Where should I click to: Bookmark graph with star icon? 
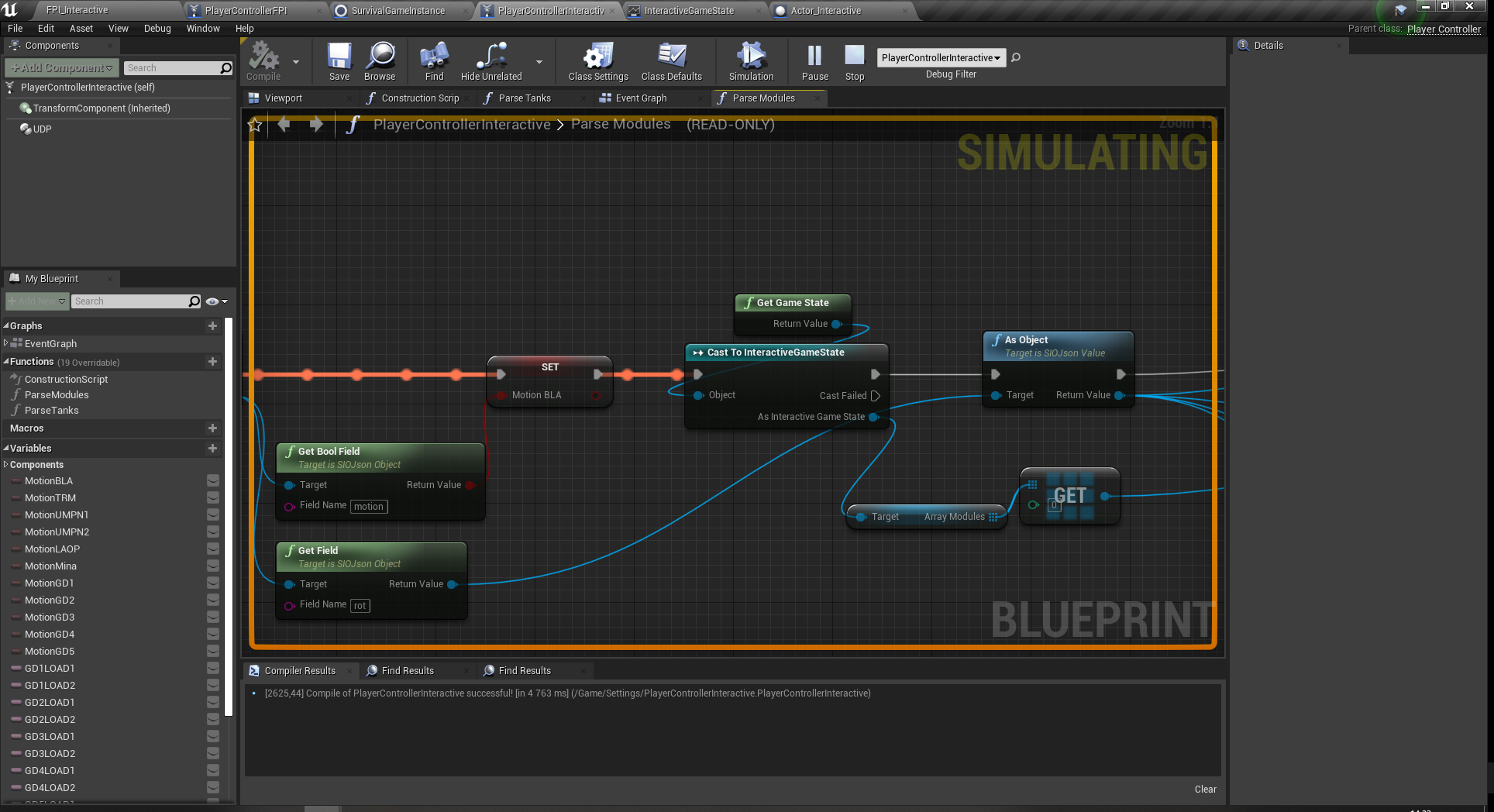[255, 125]
